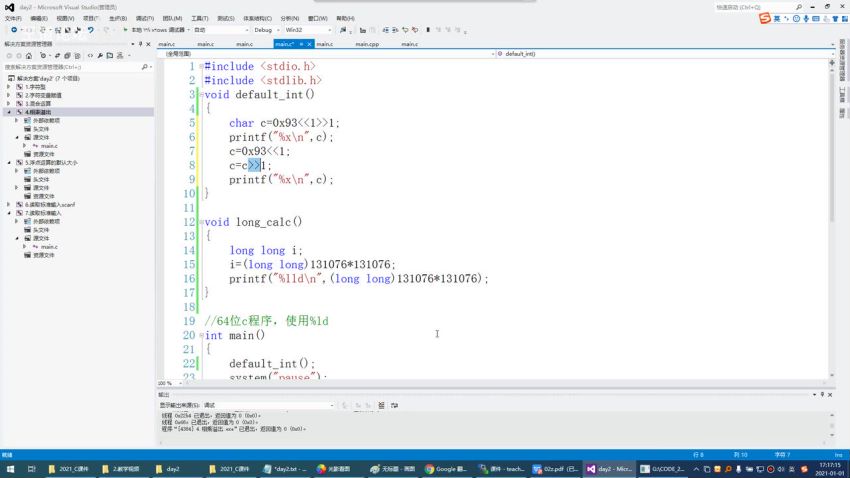
Task: Open the Debug configuration dropdown
Action: coord(266,30)
